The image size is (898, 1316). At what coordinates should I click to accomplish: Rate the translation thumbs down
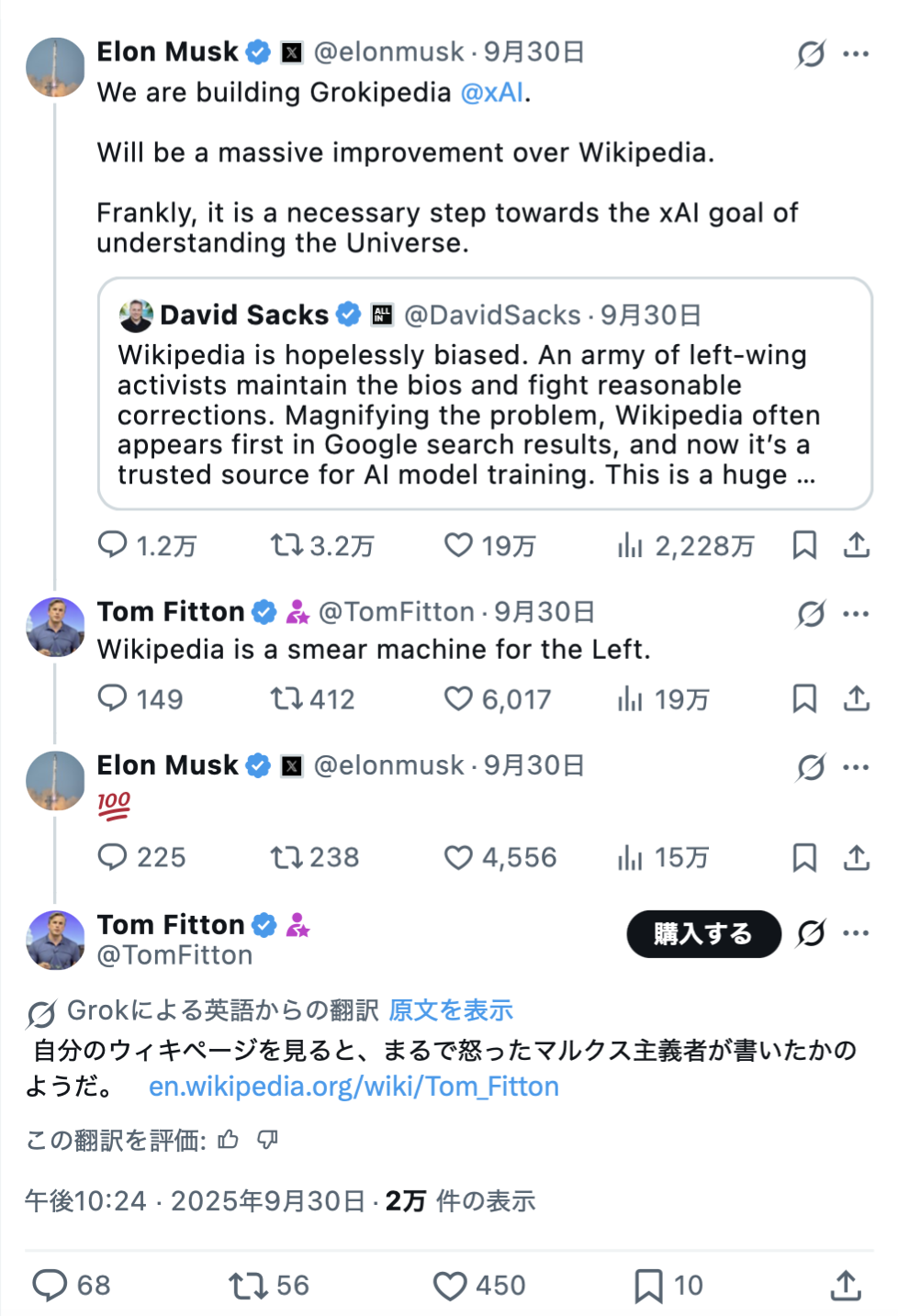[x=267, y=1140]
